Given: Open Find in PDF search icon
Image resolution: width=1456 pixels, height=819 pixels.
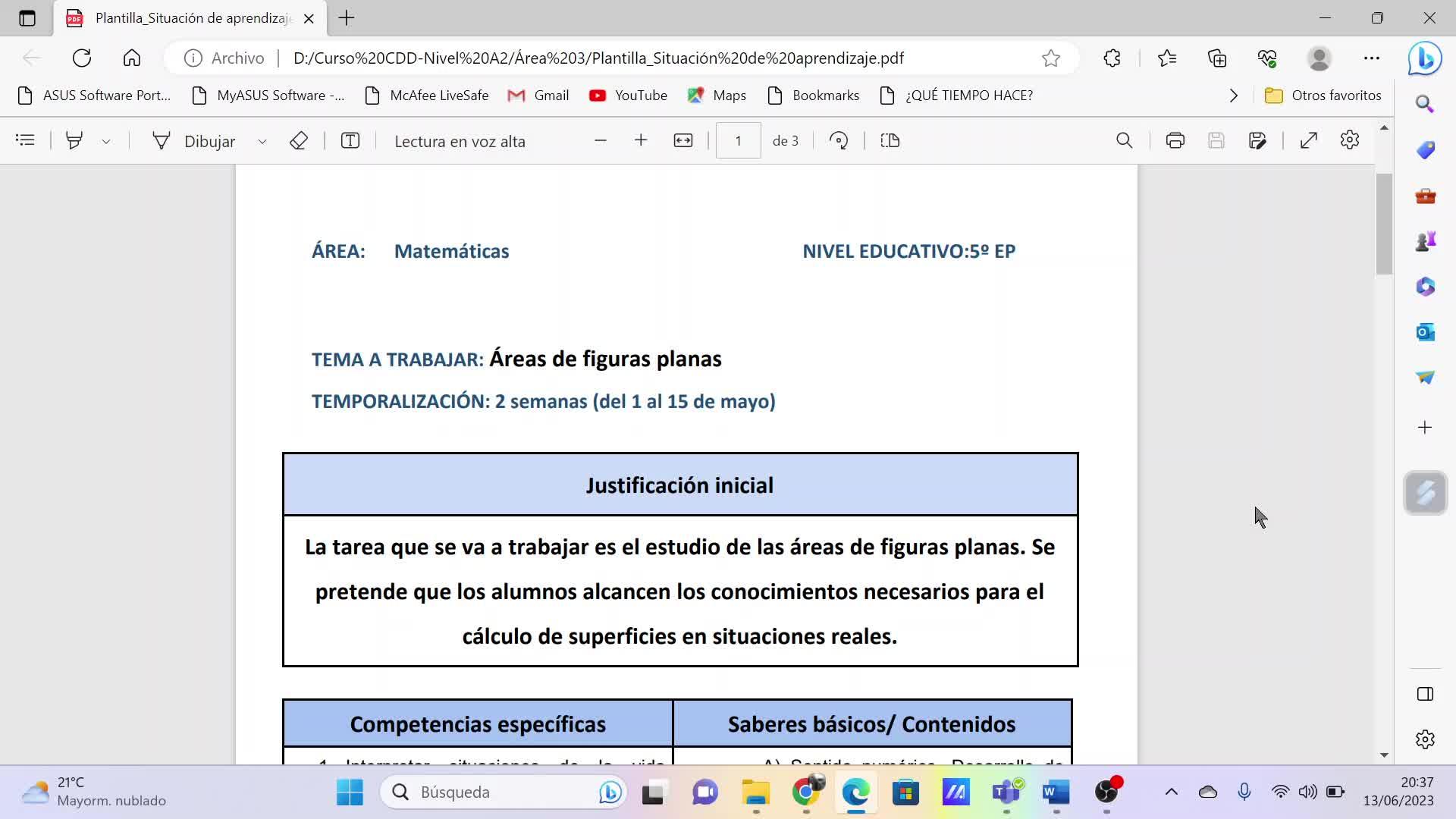Looking at the screenshot, I should (1124, 140).
